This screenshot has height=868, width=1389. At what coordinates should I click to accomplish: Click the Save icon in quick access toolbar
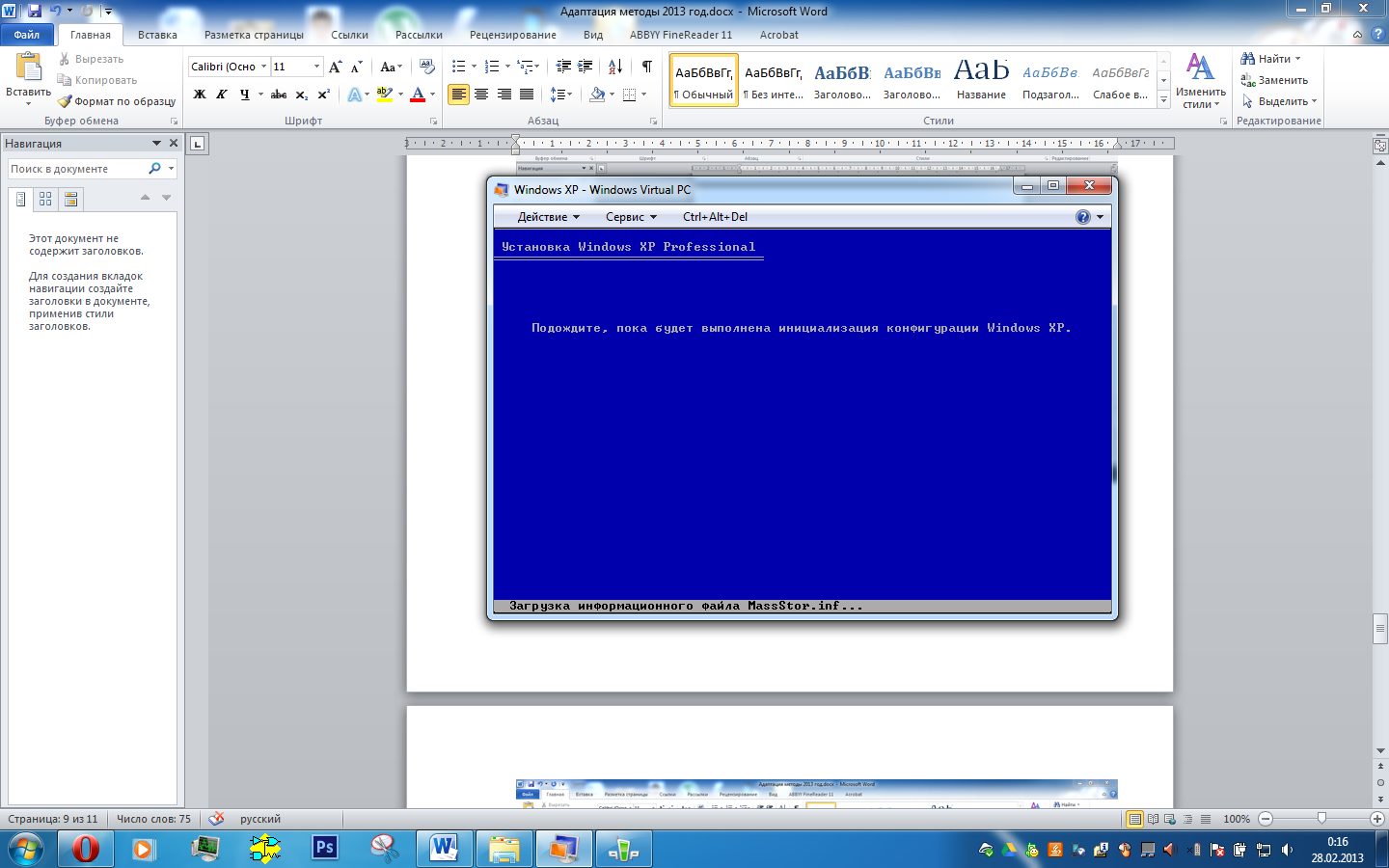[x=35, y=11]
